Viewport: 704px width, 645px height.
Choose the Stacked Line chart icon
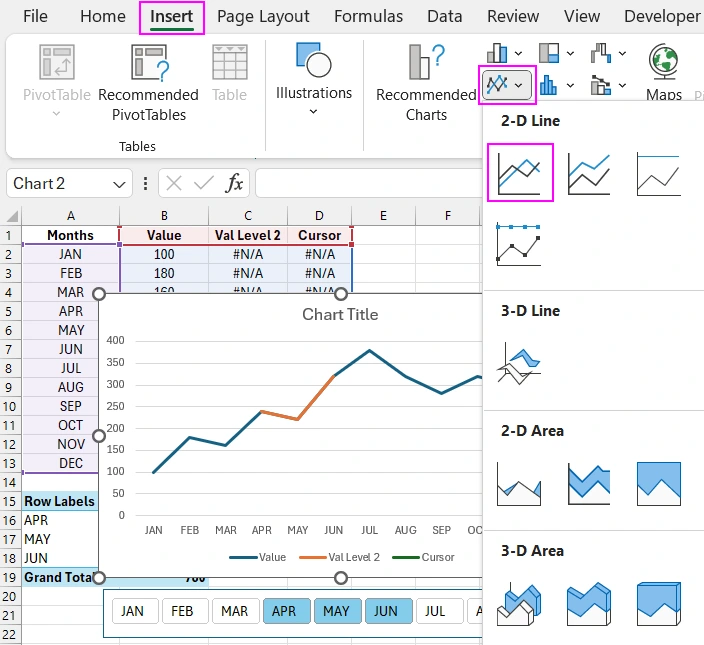(x=589, y=172)
